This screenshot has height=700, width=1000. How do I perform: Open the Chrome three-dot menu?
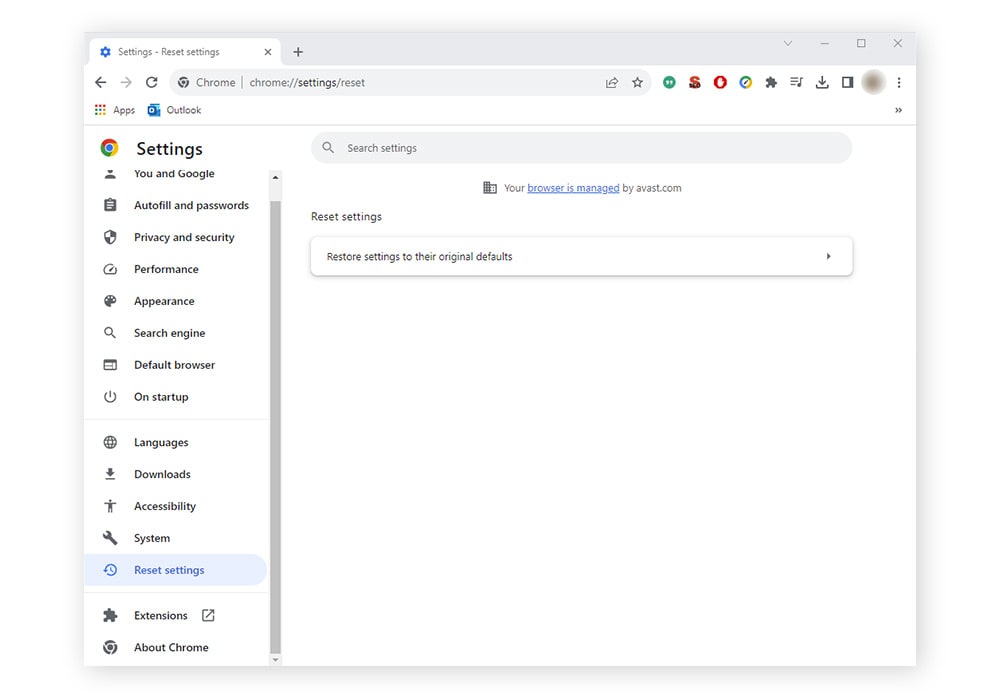pyautogui.click(x=899, y=83)
